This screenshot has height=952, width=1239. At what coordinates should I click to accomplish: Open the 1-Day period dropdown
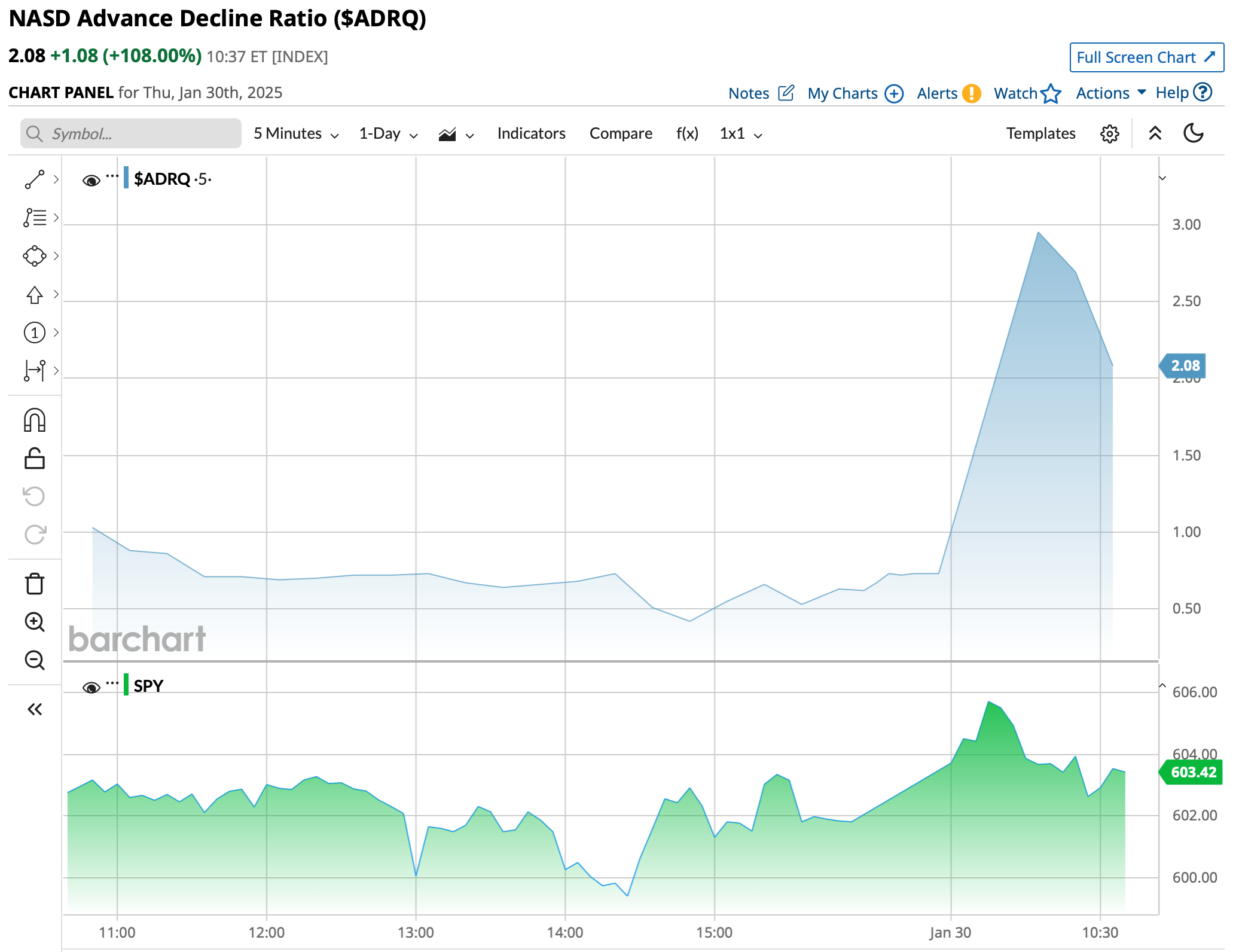tap(387, 133)
